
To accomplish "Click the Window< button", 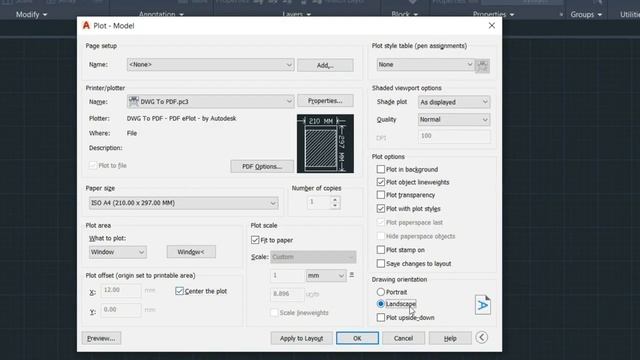I will 191,252.
